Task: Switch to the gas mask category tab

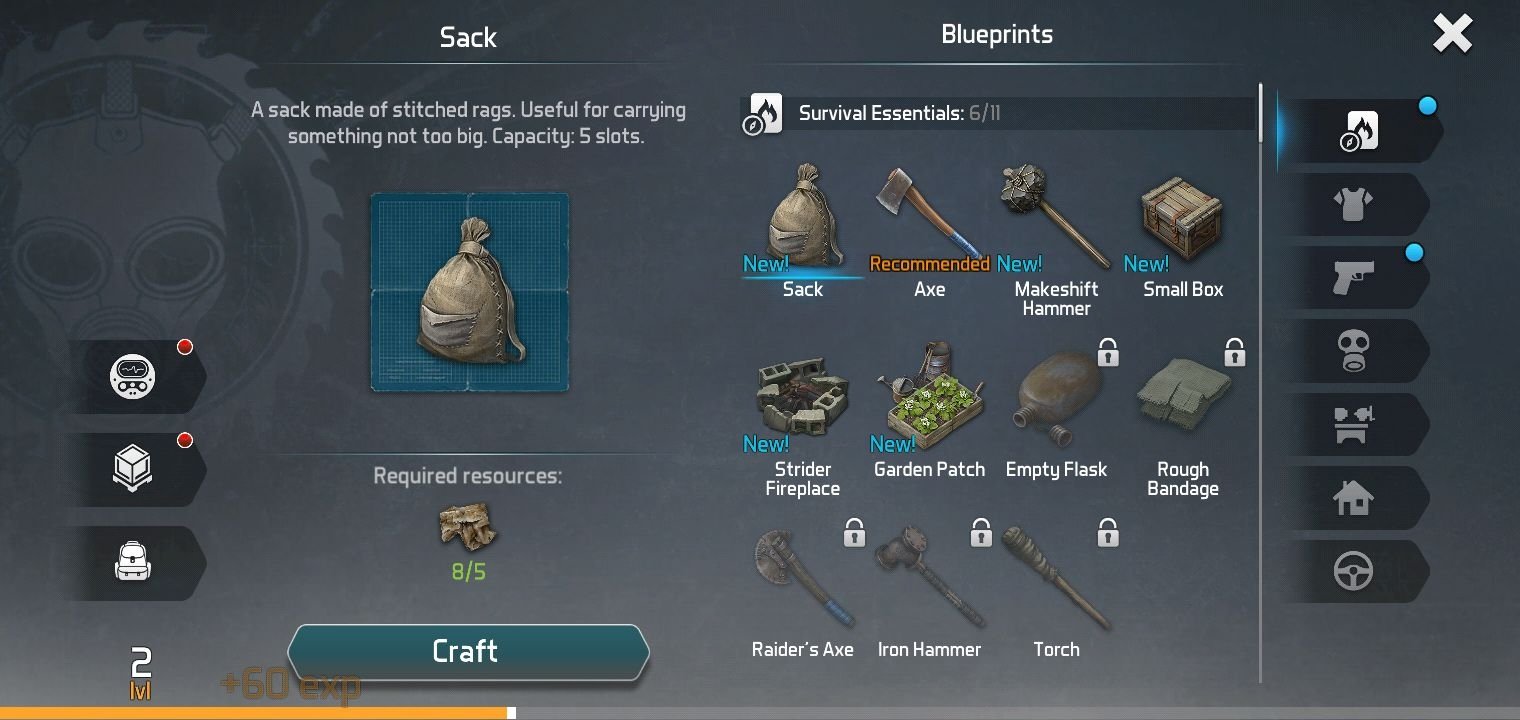Action: pyautogui.click(x=1353, y=351)
